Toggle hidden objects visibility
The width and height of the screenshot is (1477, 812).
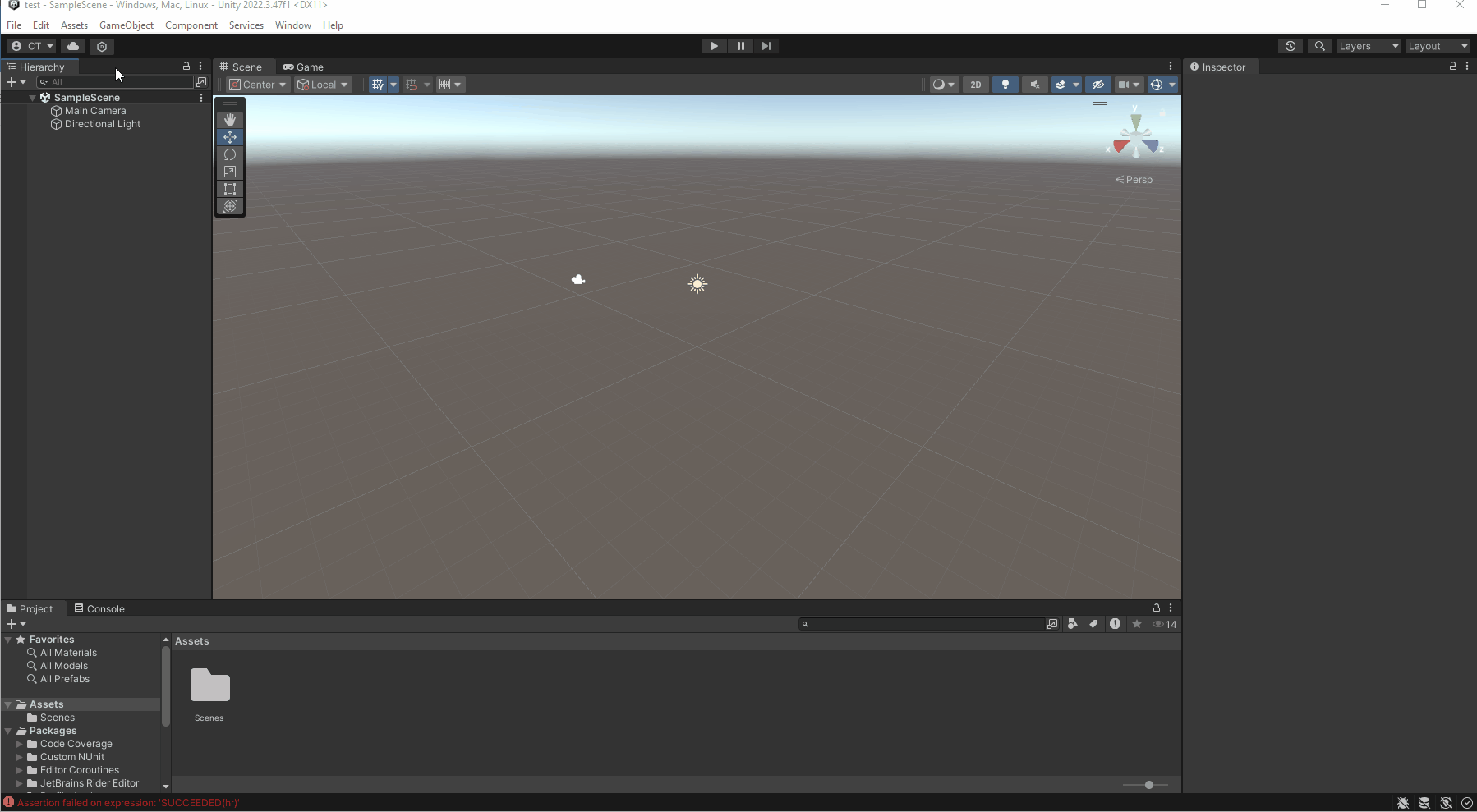point(1098,85)
